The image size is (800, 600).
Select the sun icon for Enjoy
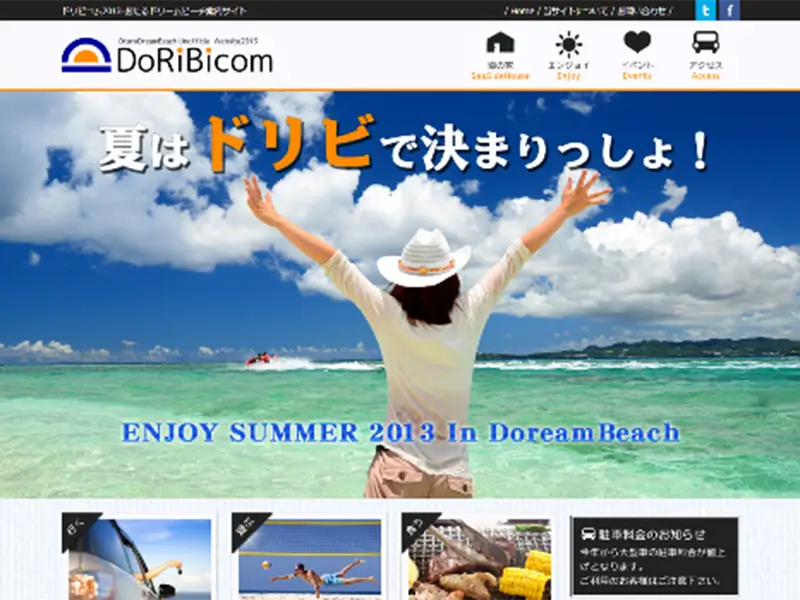569,44
